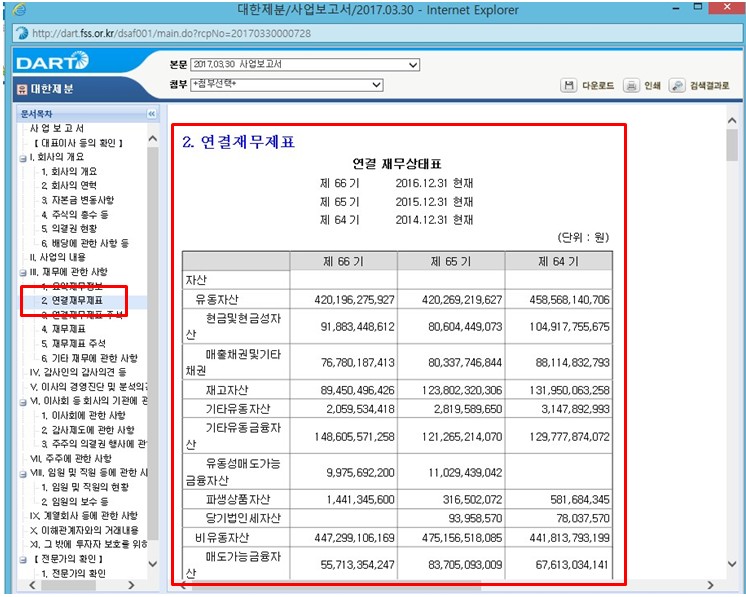746x597 pixels.
Task: Click the main content vertical scrollbar down arrow
Action: (732, 583)
